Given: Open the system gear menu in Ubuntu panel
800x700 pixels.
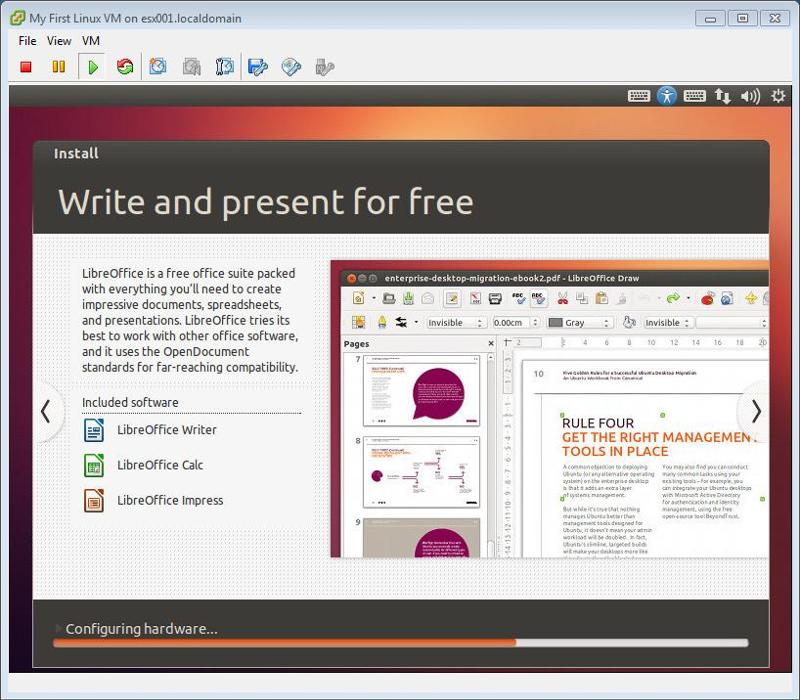Looking at the screenshot, I should pyautogui.click(x=778, y=96).
